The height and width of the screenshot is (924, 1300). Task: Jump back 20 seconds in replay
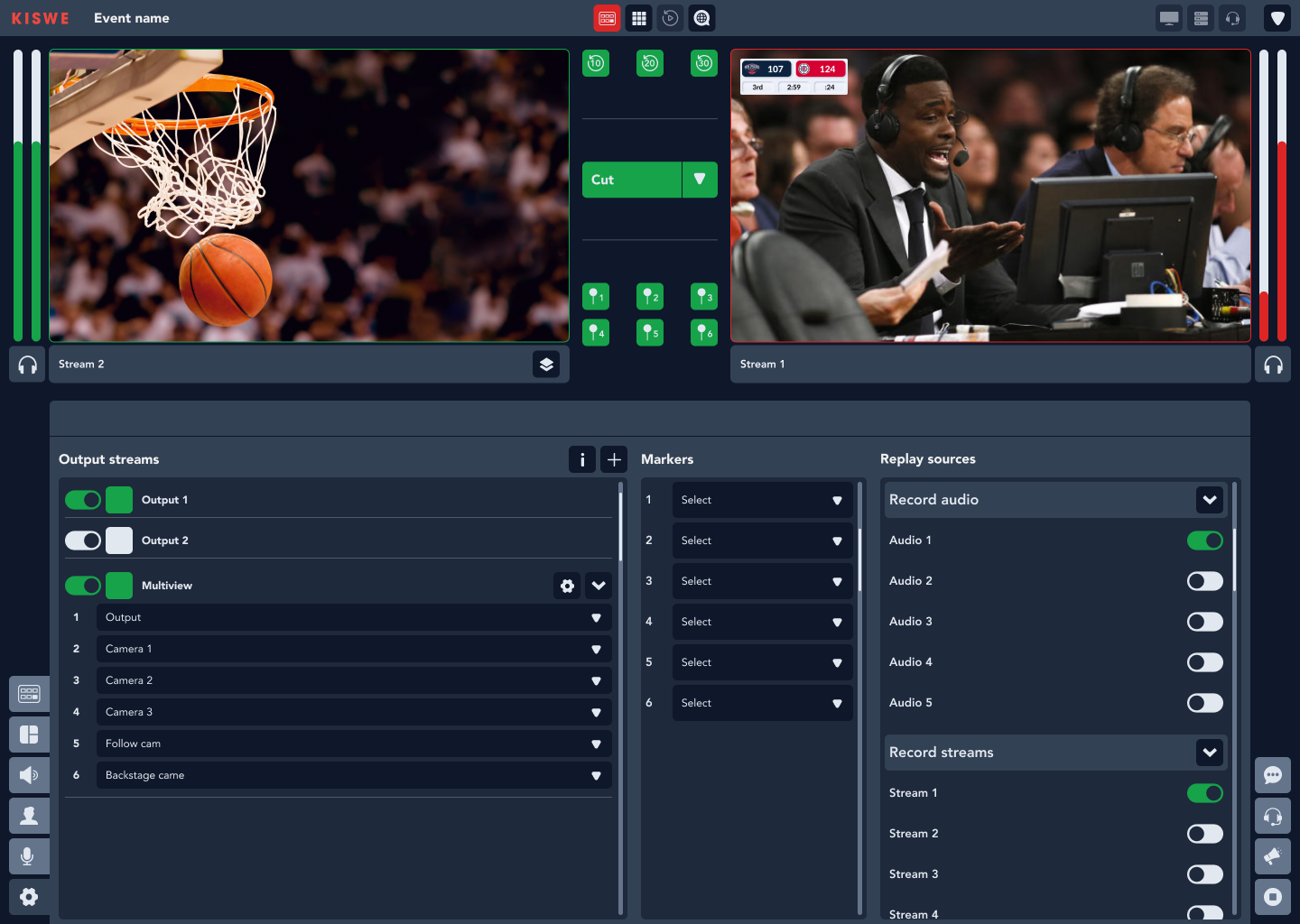point(650,63)
